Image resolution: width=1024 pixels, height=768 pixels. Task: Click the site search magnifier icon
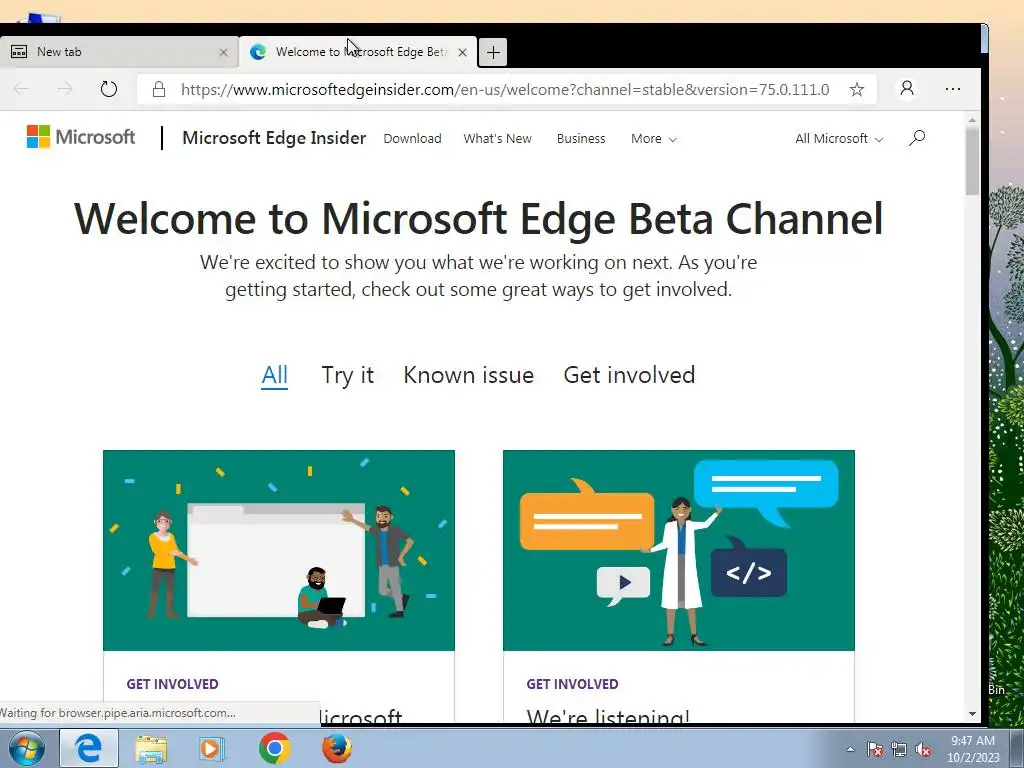pos(917,138)
